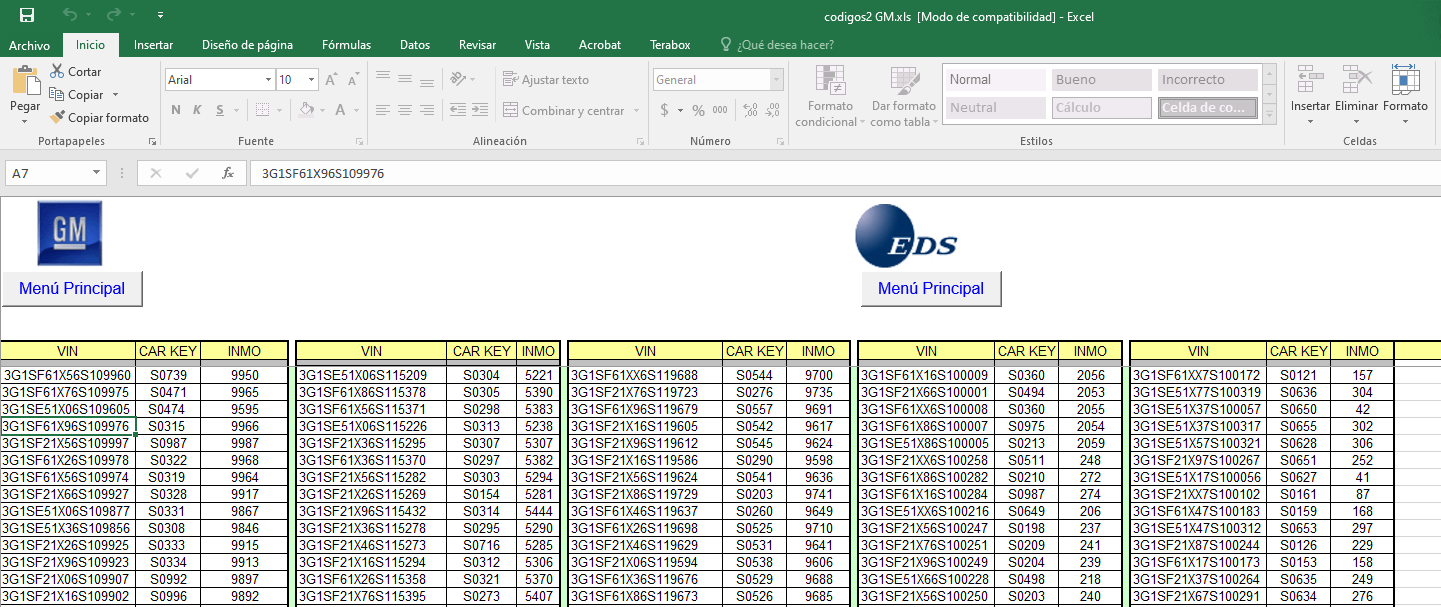Expand the font size dropdown

(x=312, y=80)
